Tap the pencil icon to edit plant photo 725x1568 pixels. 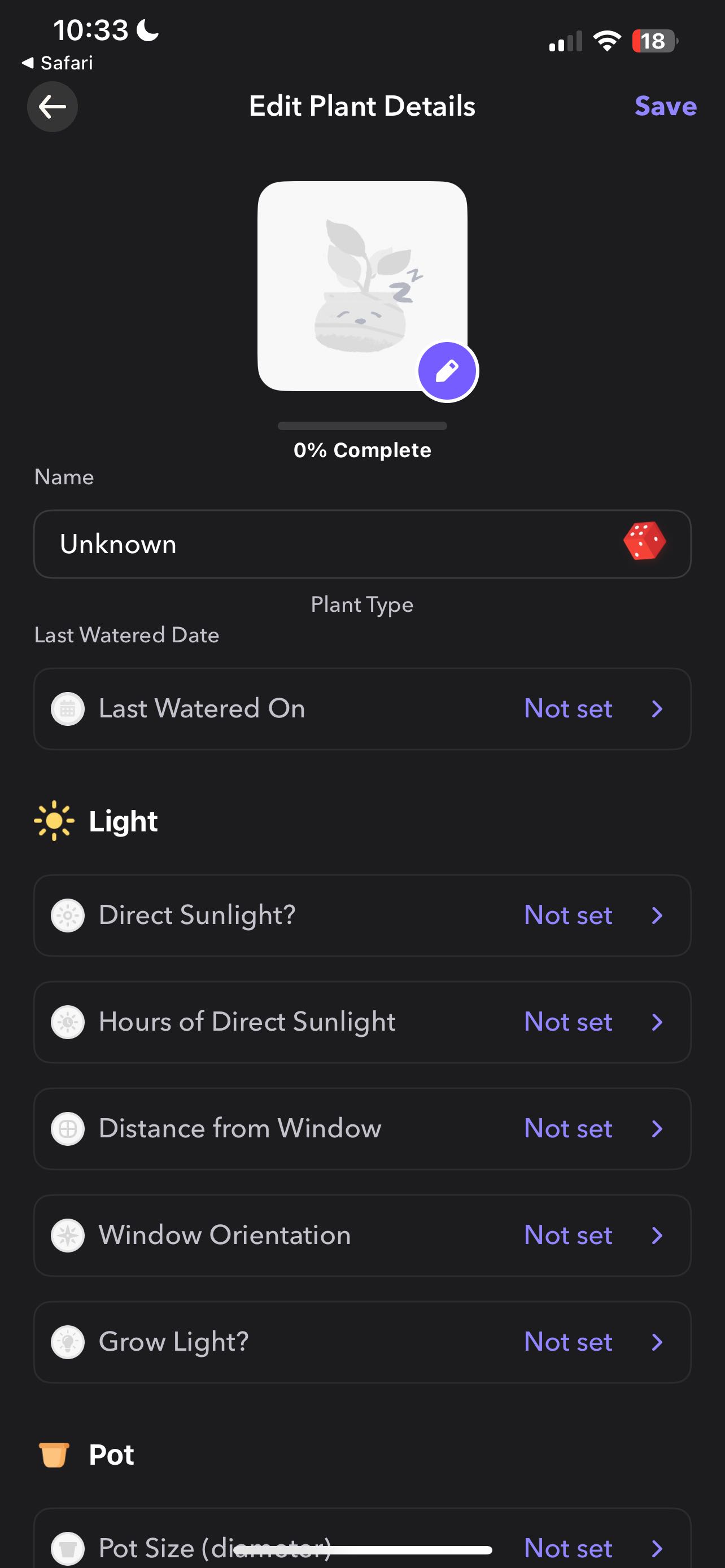(447, 371)
